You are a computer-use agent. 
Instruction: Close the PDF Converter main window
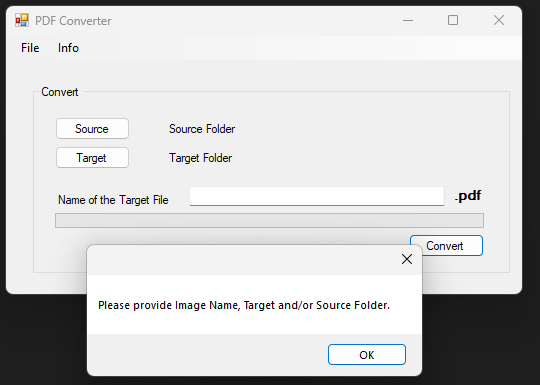(499, 21)
